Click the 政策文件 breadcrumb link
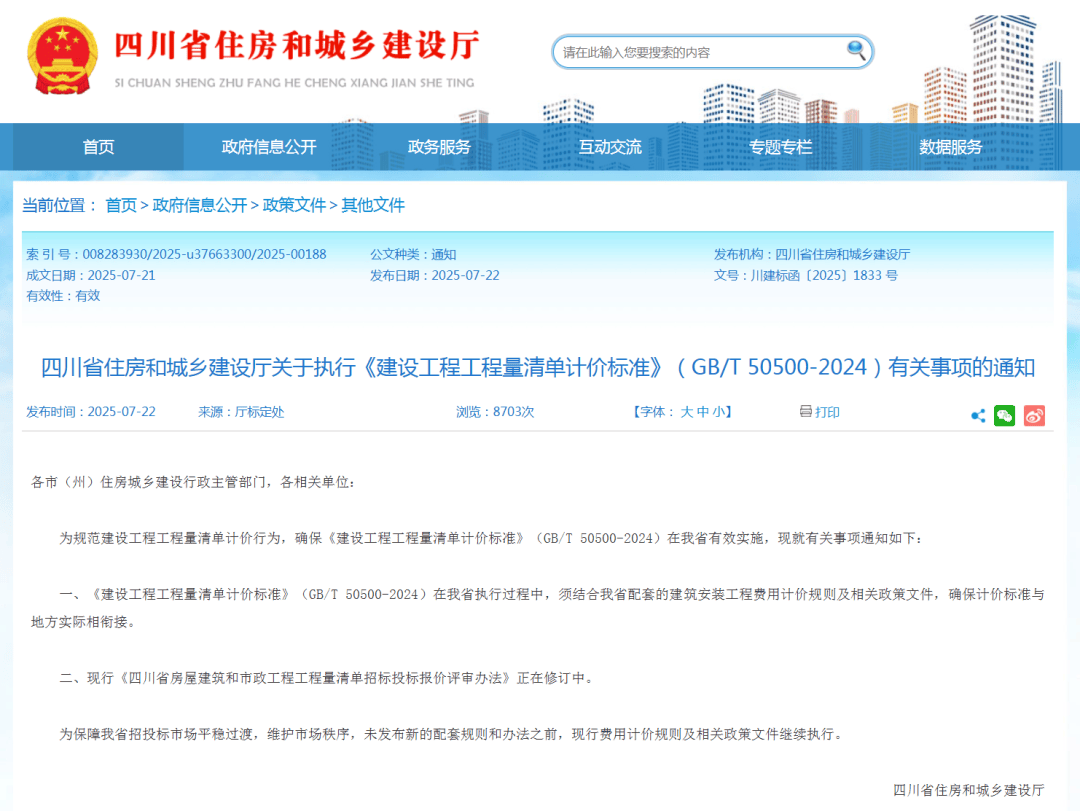This screenshot has height=811, width=1080. [294, 205]
